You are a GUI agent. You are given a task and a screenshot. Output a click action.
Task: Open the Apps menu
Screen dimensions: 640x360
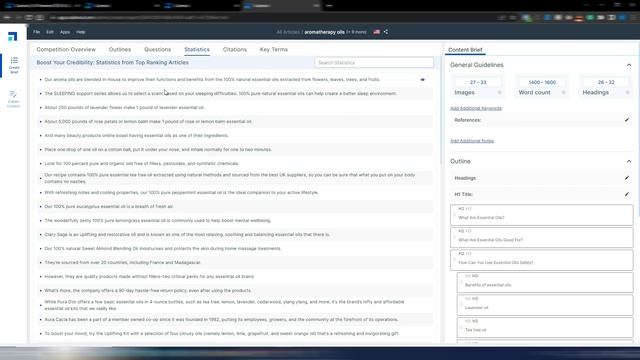(x=65, y=32)
